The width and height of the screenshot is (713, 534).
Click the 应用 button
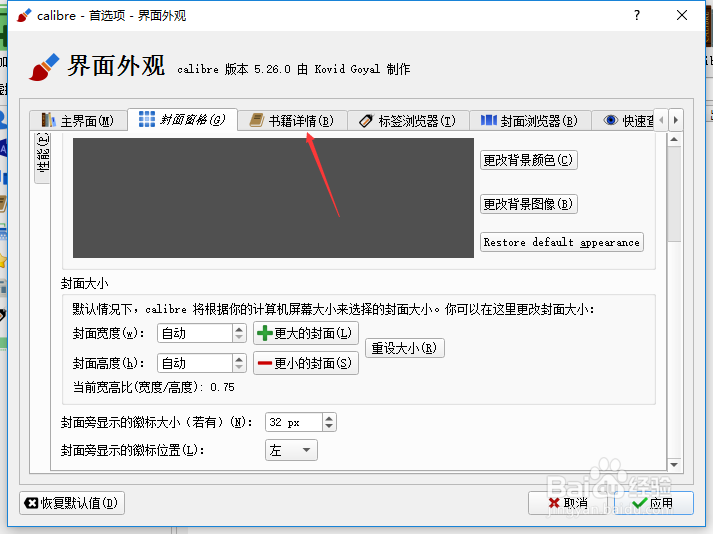(x=653, y=503)
